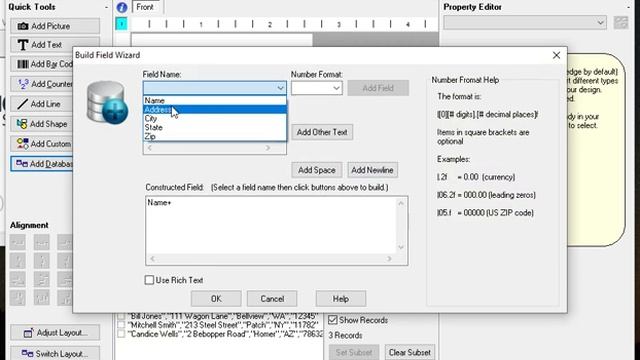Click the Add Custom tool

tap(42, 144)
